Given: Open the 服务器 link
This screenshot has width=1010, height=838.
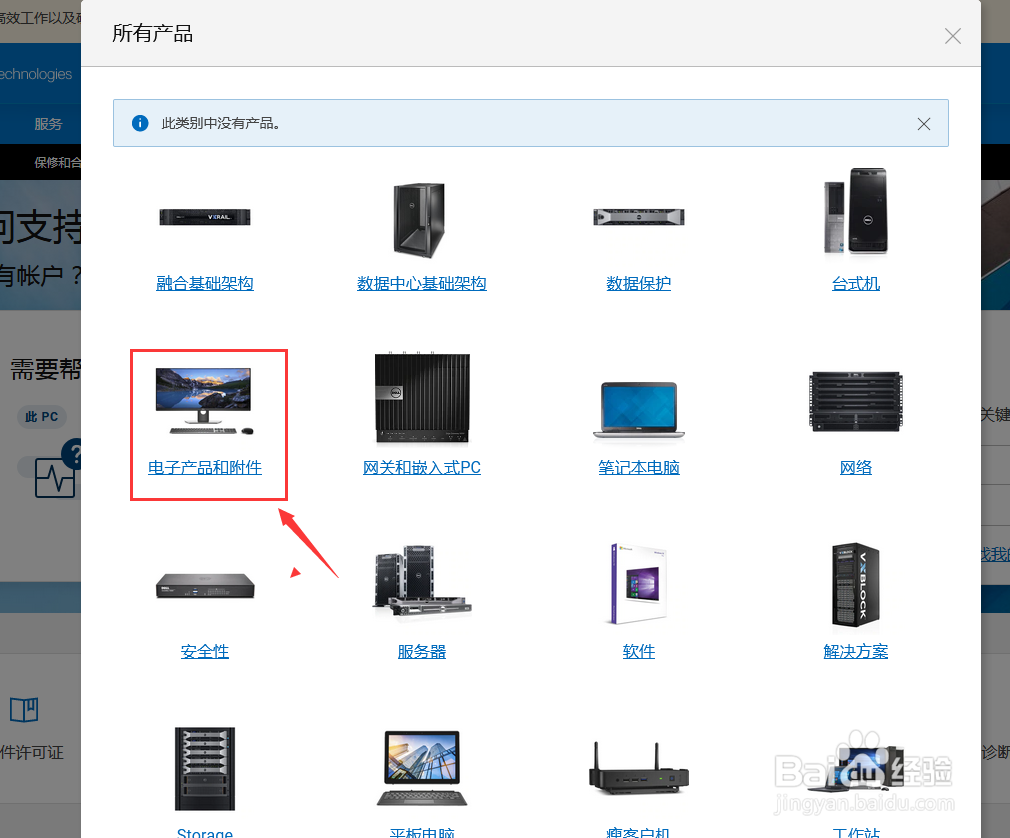Looking at the screenshot, I should [422, 651].
